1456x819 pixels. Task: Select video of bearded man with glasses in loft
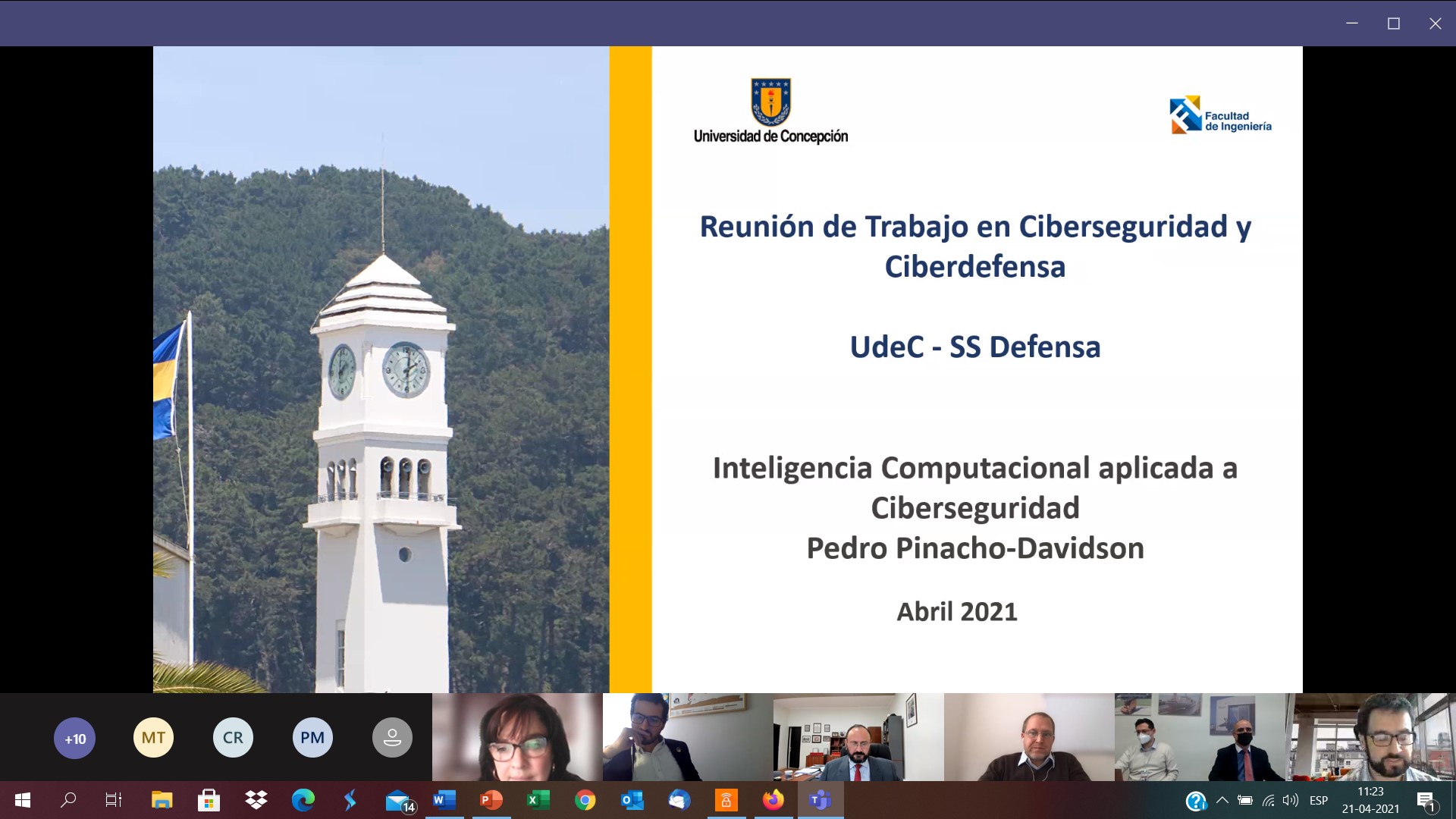point(1370,737)
